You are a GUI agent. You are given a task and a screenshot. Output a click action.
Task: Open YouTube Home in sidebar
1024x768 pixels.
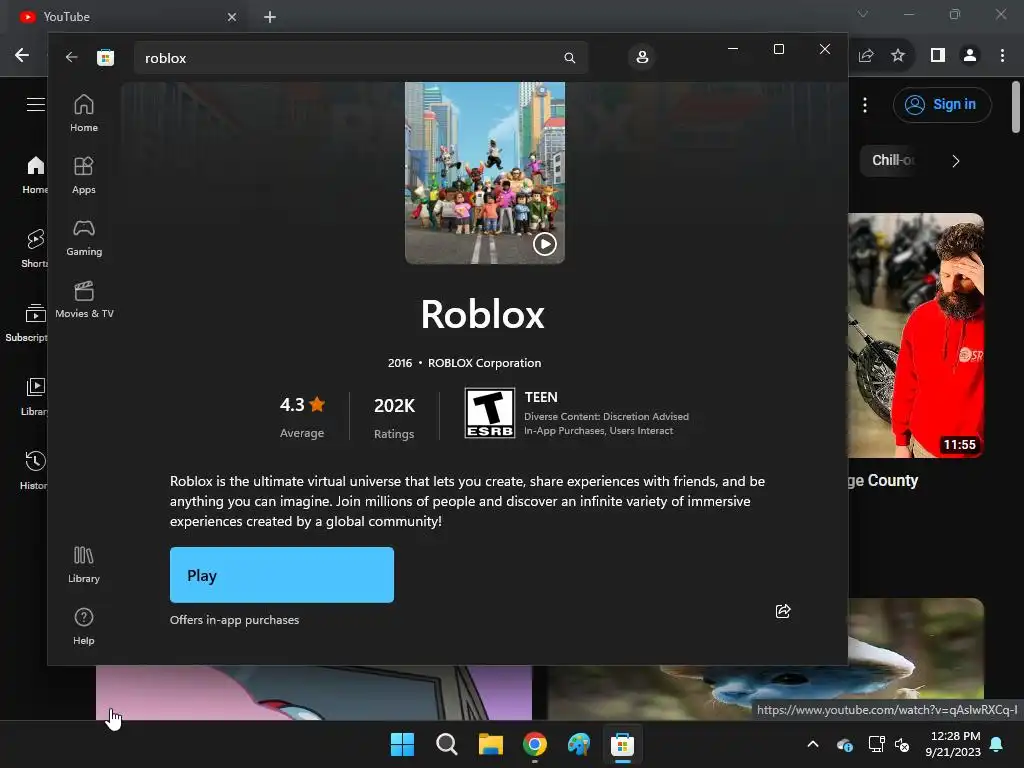(34, 175)
